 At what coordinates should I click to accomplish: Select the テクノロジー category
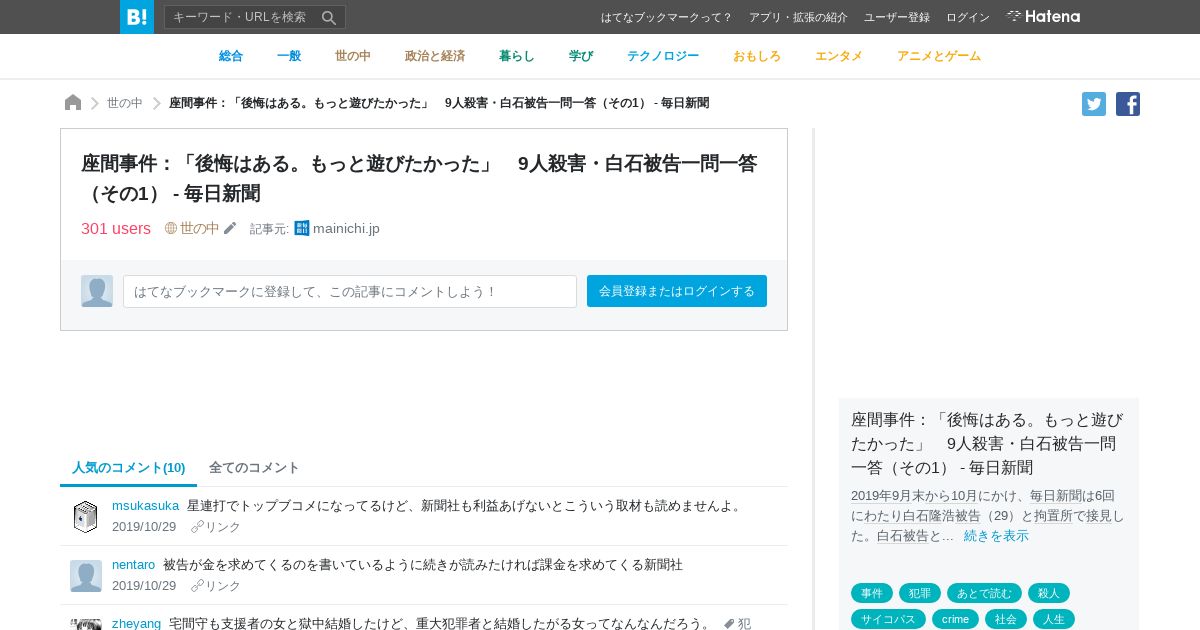click(663, 56)
